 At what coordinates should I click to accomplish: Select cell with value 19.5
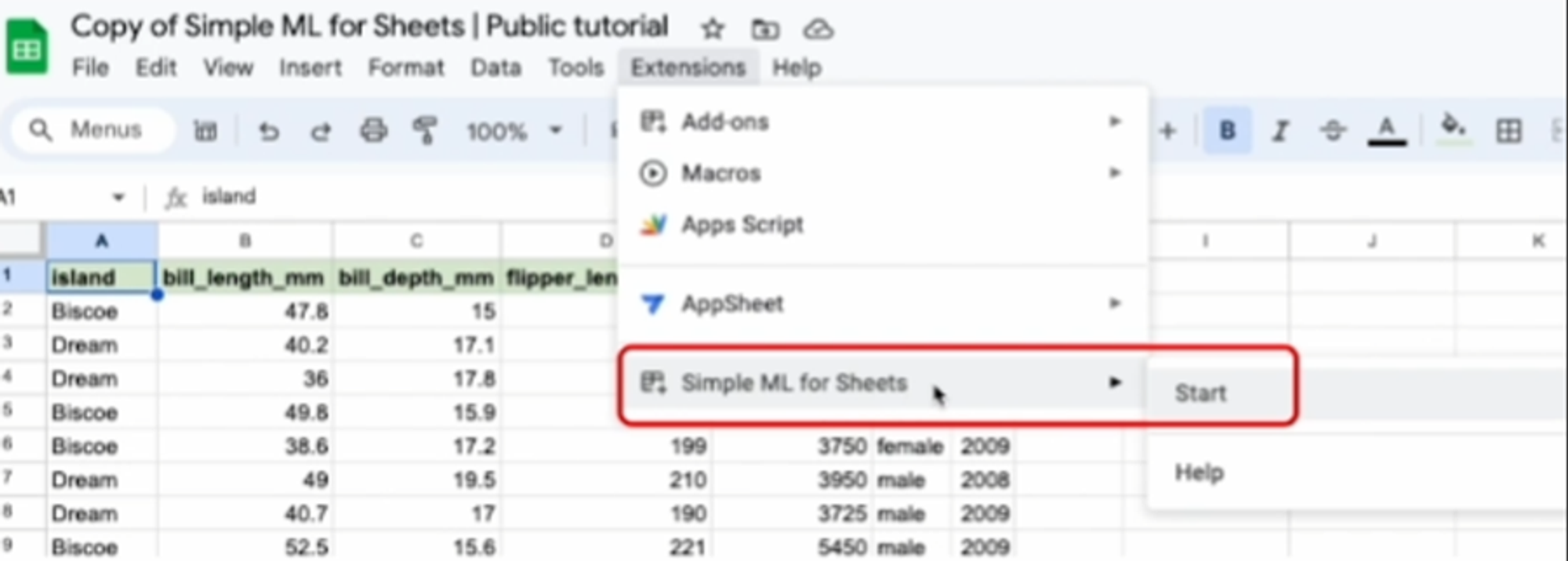pyautogui.click(x=416, y=480)
